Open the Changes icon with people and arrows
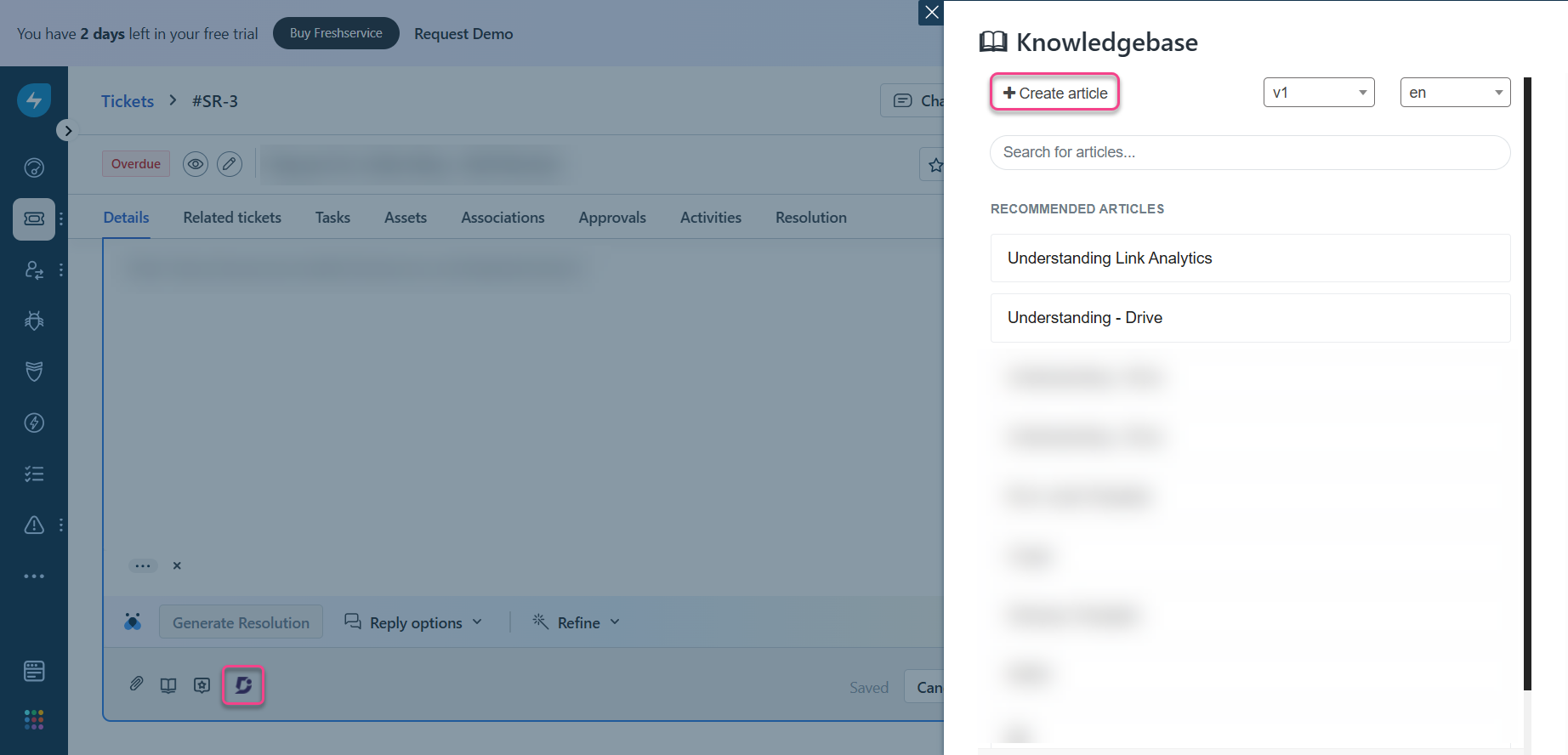 coord(34,270)
